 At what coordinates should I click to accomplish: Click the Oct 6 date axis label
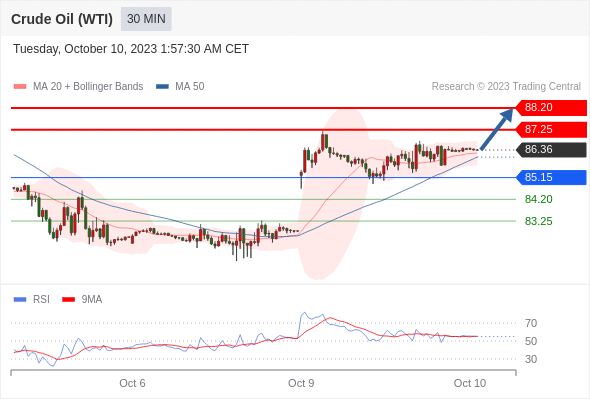[132, 383]
